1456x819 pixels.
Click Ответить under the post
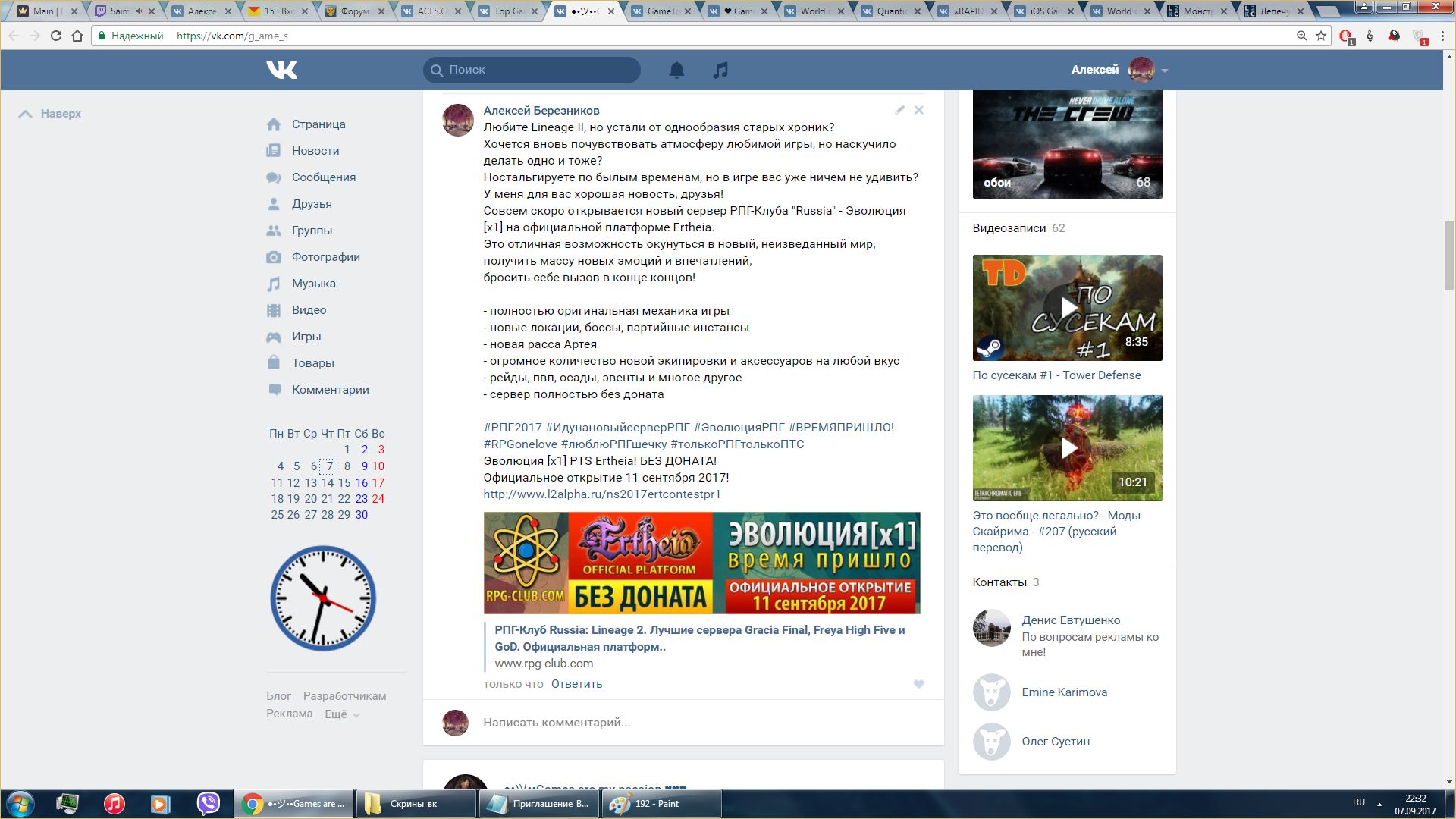point(576,684)
